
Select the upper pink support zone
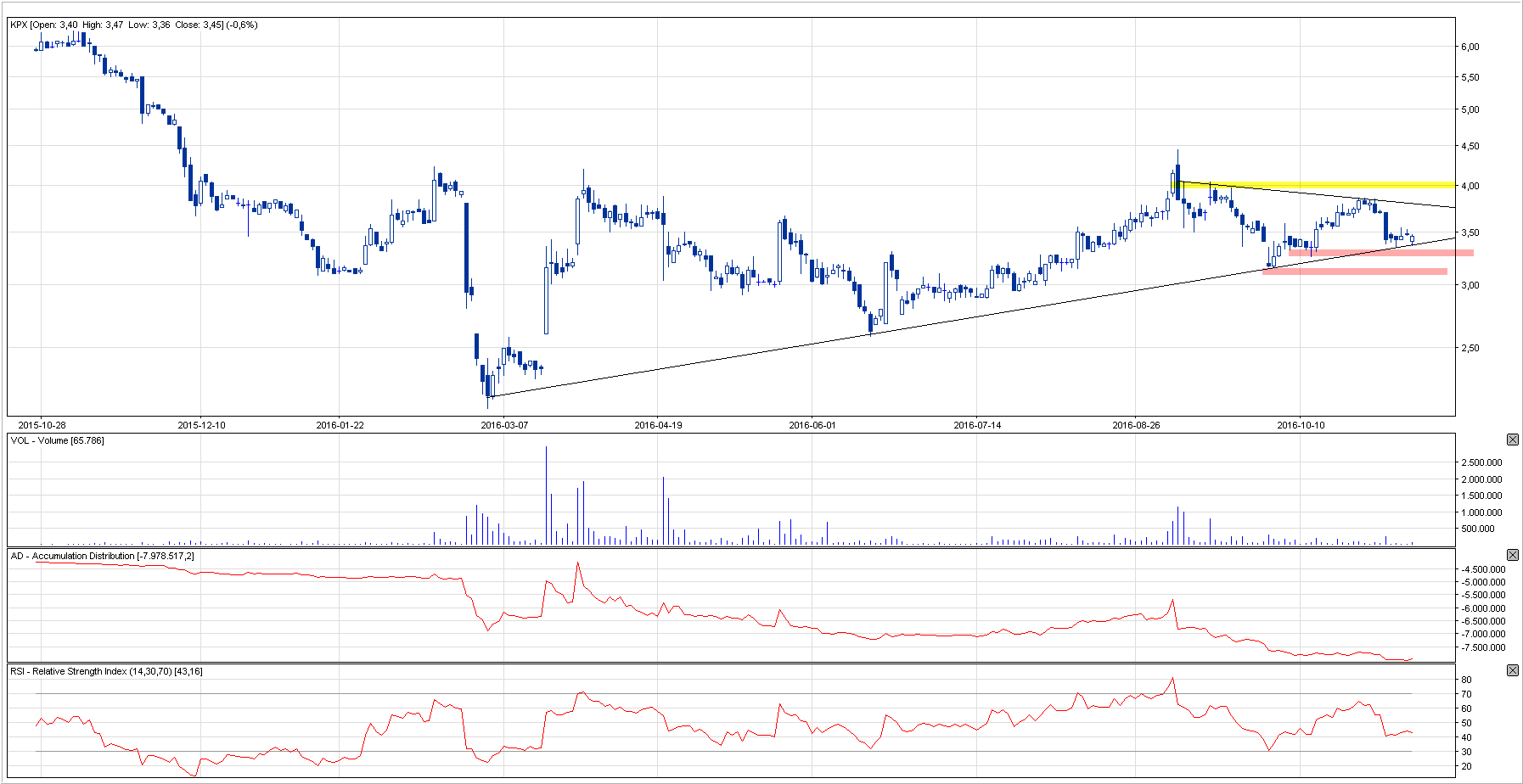tap(1380, 253)
